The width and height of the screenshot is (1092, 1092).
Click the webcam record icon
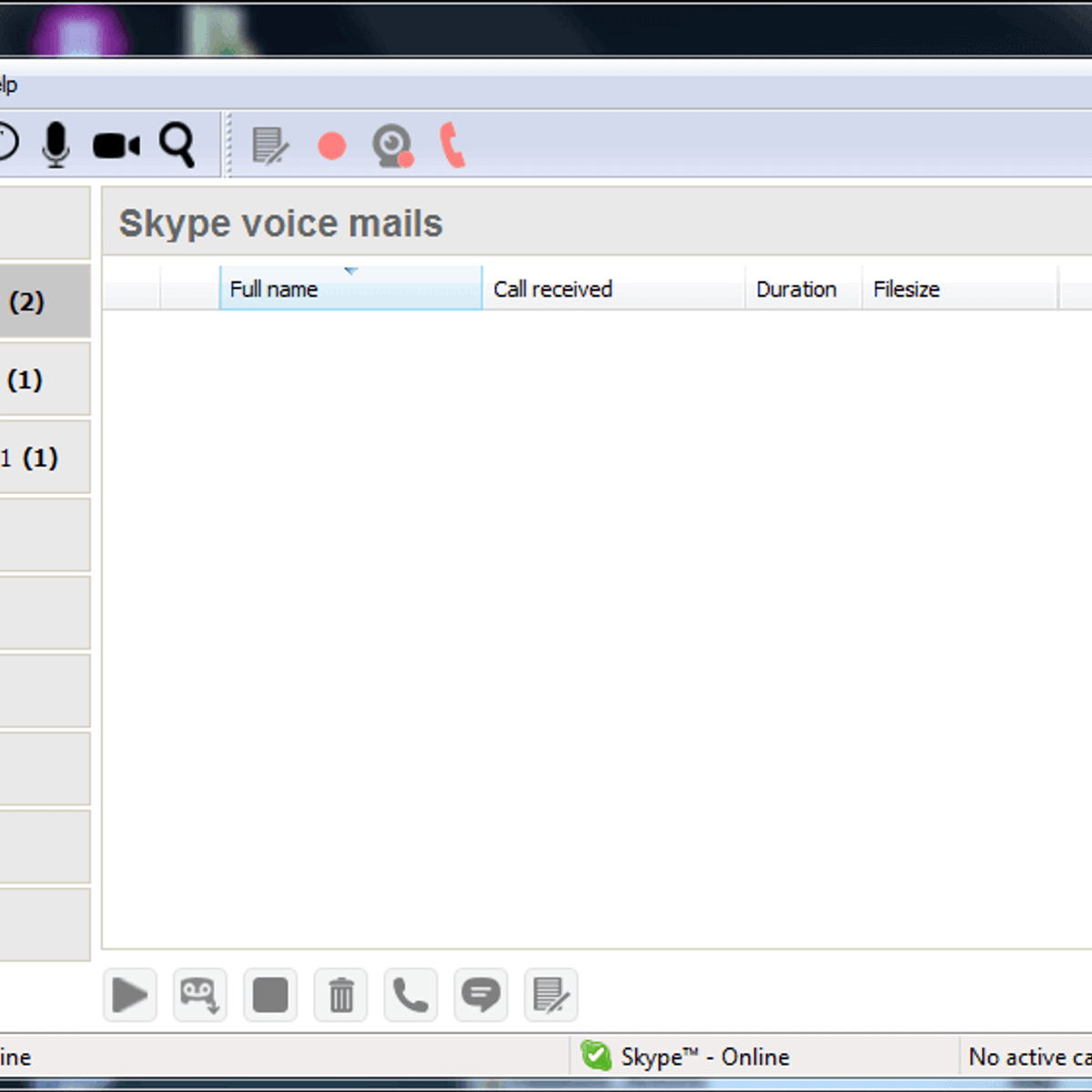coord(393,146)
